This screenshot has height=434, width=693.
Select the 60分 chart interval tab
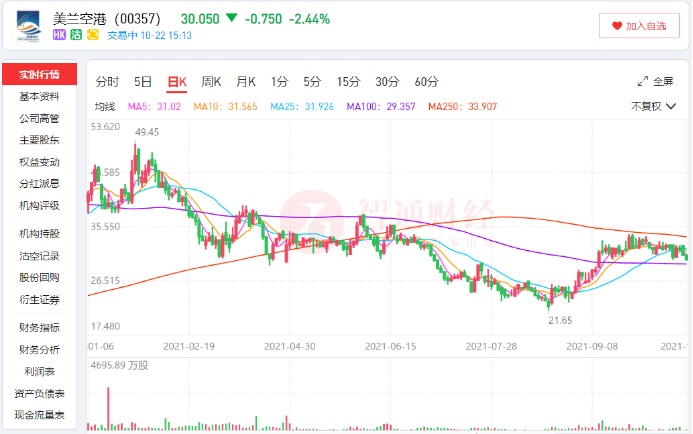click(x=426, y=82)
